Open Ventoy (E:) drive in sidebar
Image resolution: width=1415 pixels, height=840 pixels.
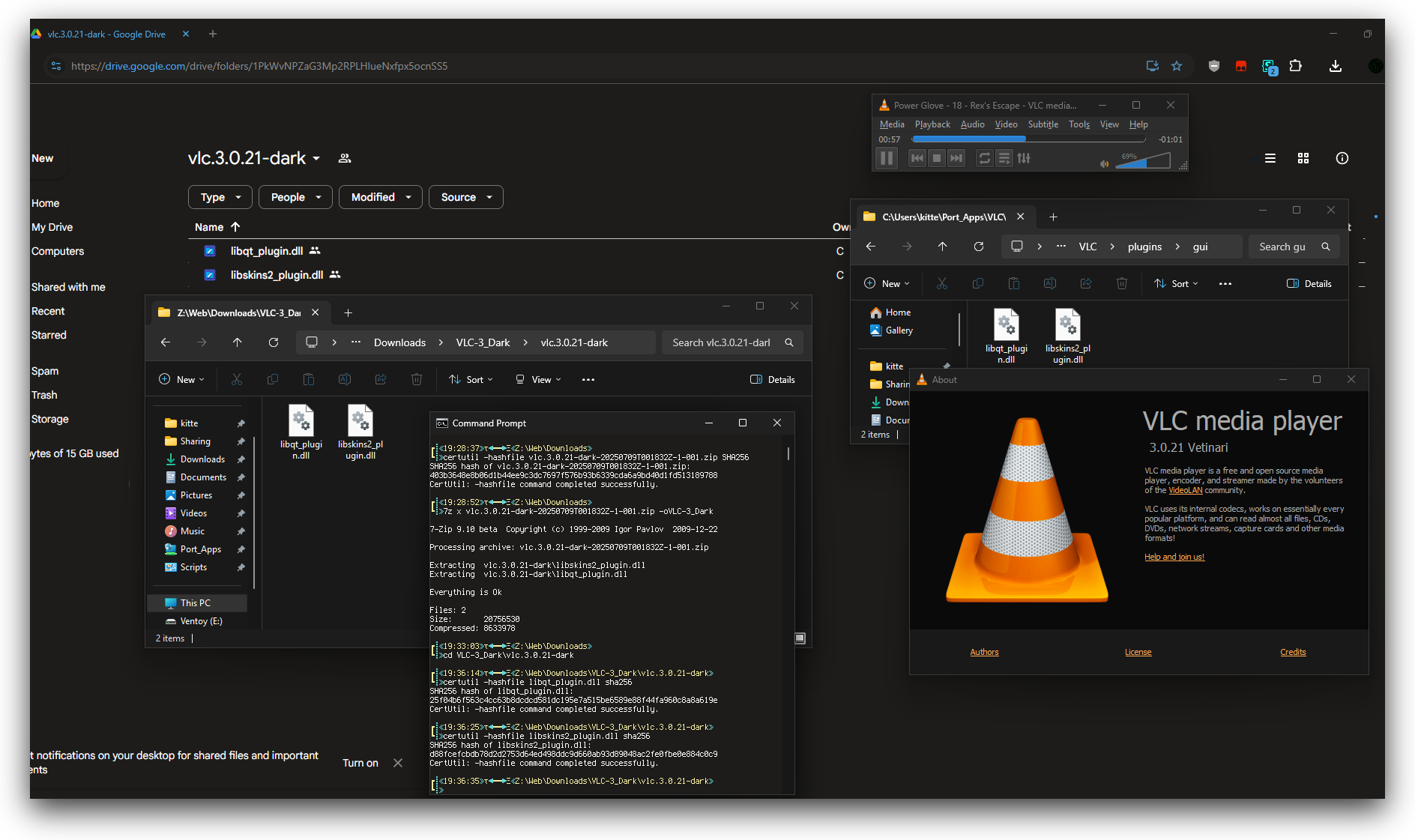201,621
